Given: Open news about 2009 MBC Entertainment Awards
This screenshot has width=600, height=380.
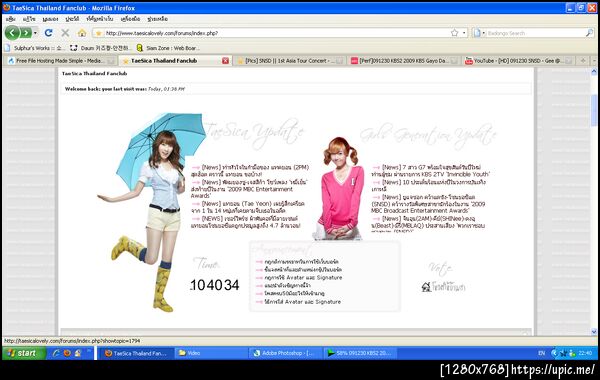Looking at the screenshot, I should 249,189.
